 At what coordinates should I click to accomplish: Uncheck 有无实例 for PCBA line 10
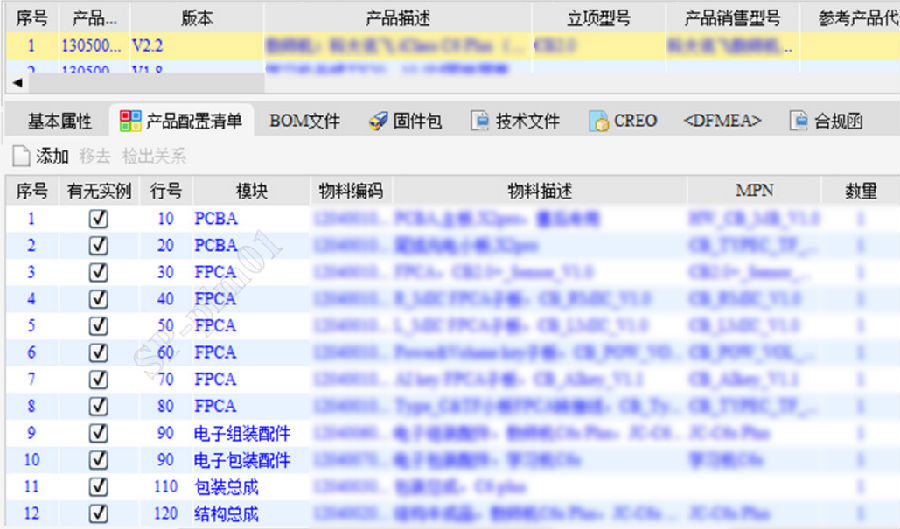click(x=98, y=218)
